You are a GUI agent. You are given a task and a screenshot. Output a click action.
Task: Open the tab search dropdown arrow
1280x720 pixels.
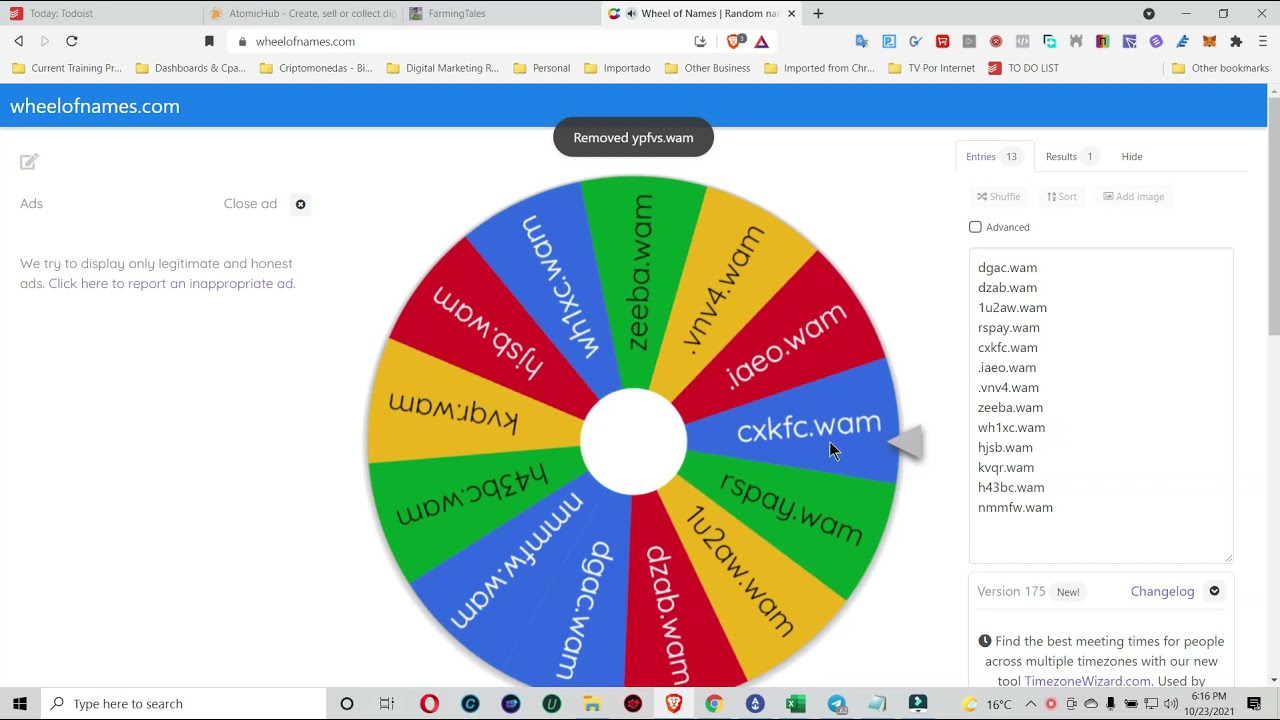pos(1149,13)
